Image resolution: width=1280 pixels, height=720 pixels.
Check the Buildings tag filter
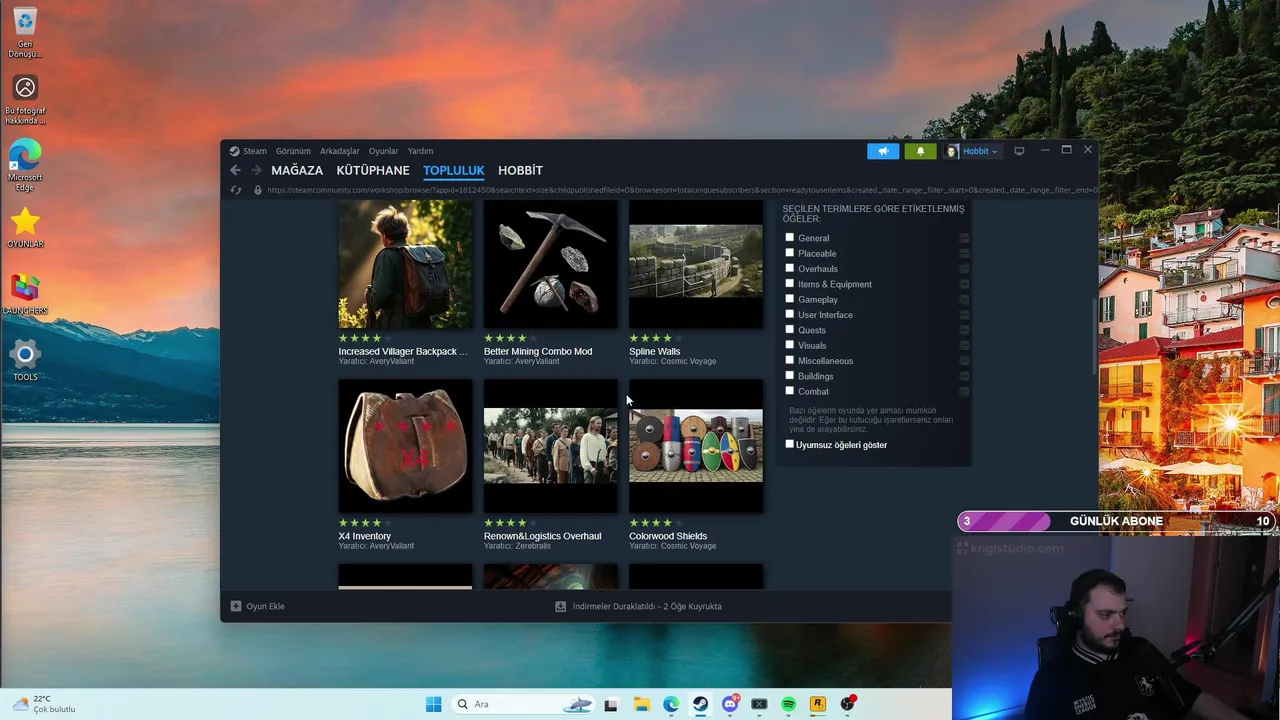(x=790, y=376)
